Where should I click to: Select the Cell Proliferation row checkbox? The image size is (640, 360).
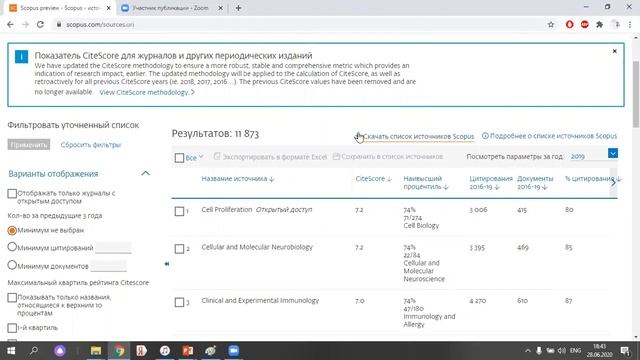179,211
